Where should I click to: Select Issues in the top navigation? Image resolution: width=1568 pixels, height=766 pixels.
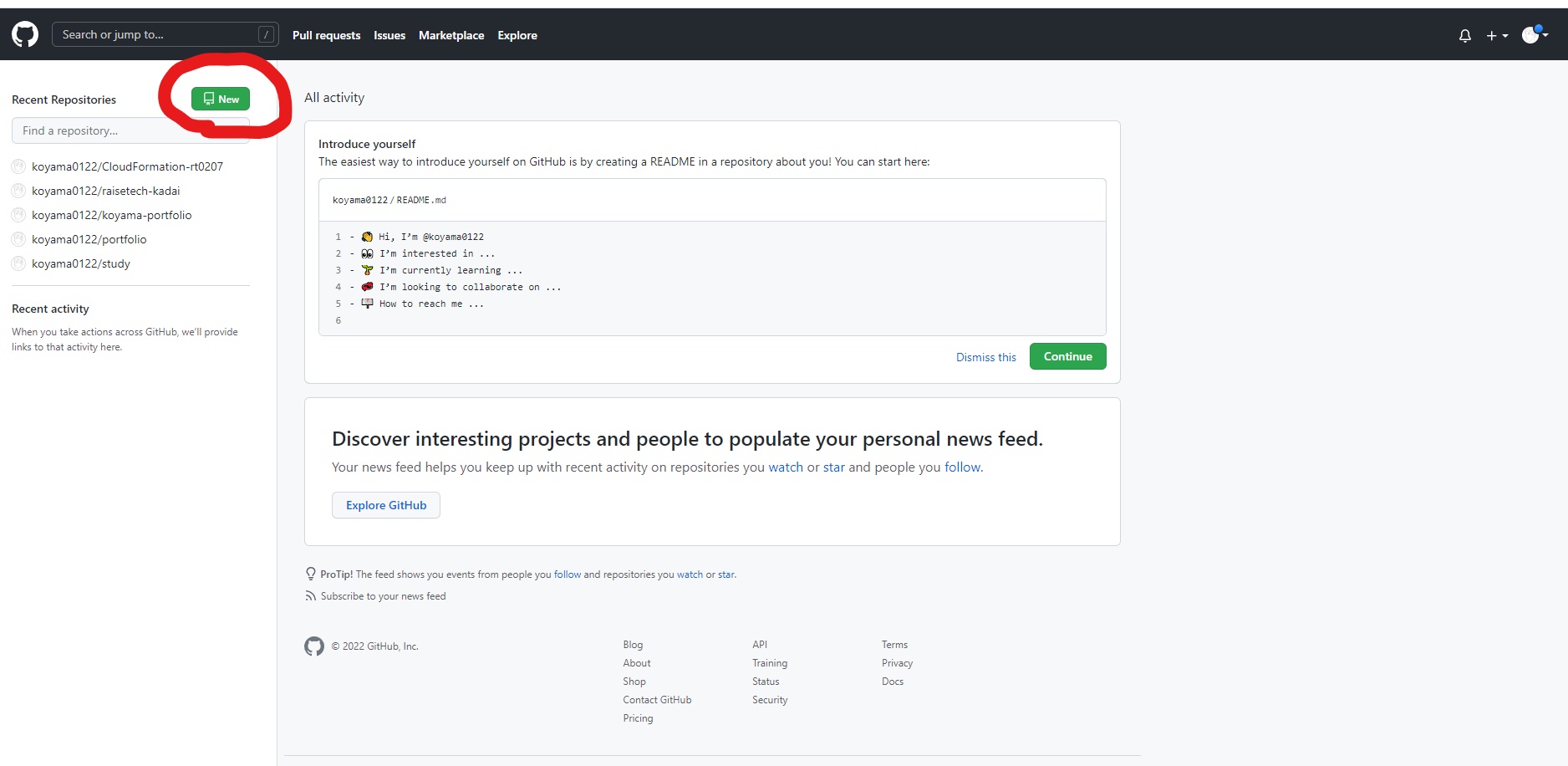(x=389, y=35)
